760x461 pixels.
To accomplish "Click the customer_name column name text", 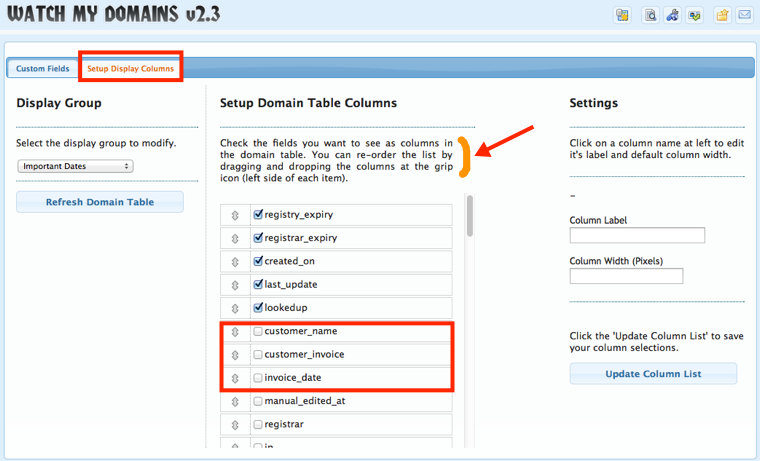I will [301, 331].
